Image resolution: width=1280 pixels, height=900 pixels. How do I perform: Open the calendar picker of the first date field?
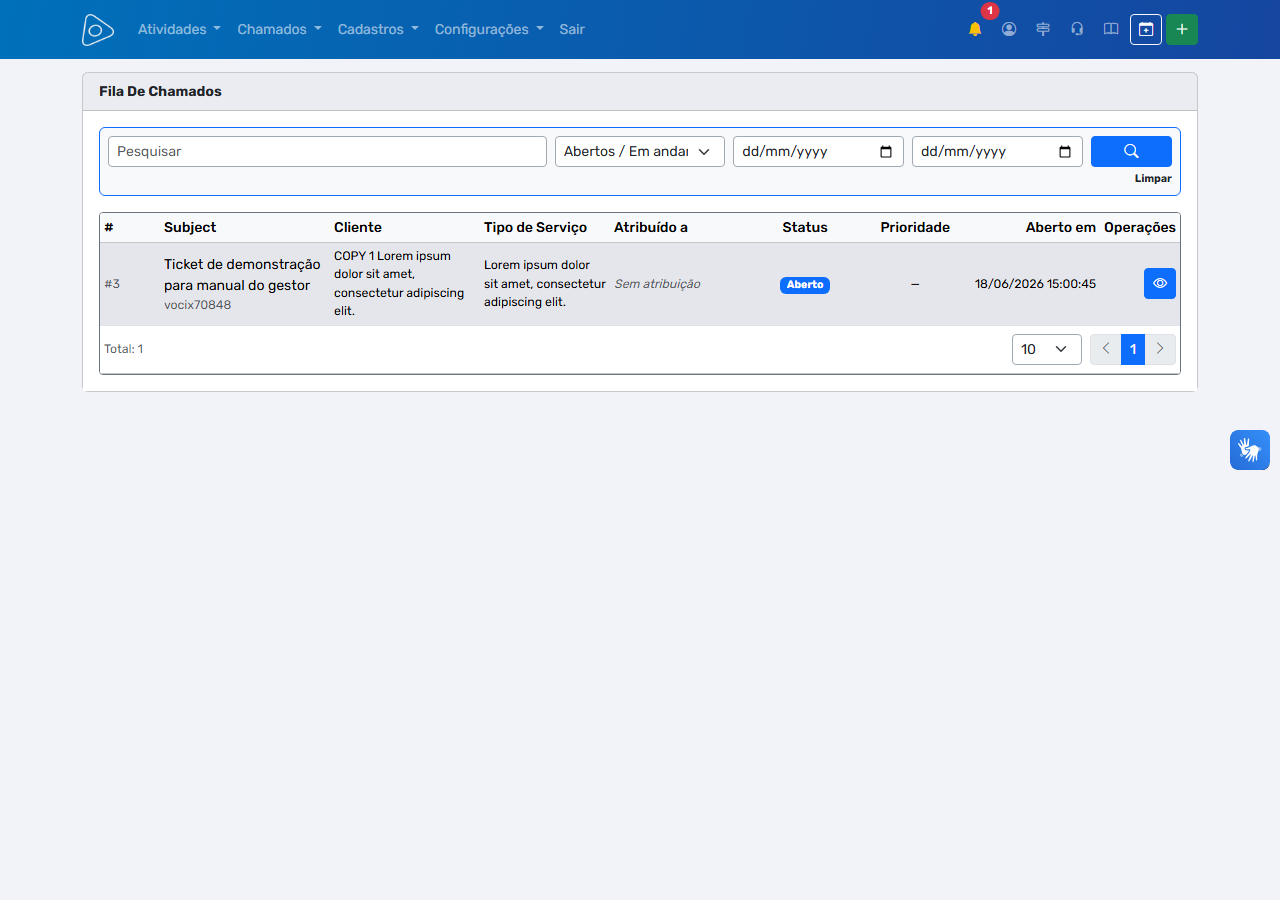point(886,152)
